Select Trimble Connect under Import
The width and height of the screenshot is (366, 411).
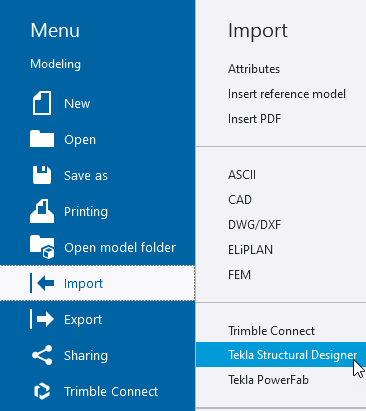pyautogui.click(x=271, y=331)
